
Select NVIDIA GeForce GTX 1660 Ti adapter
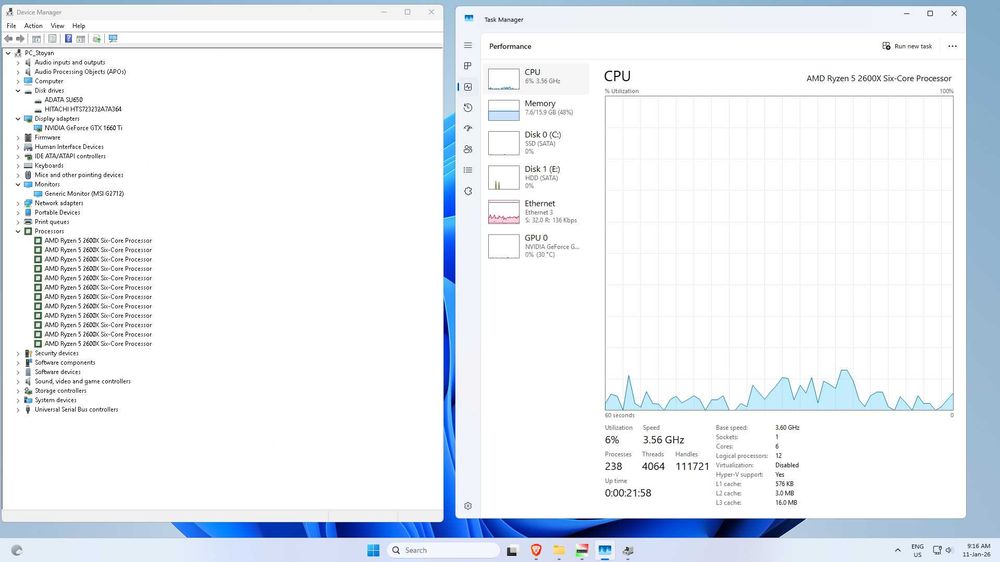pos(83,128)
